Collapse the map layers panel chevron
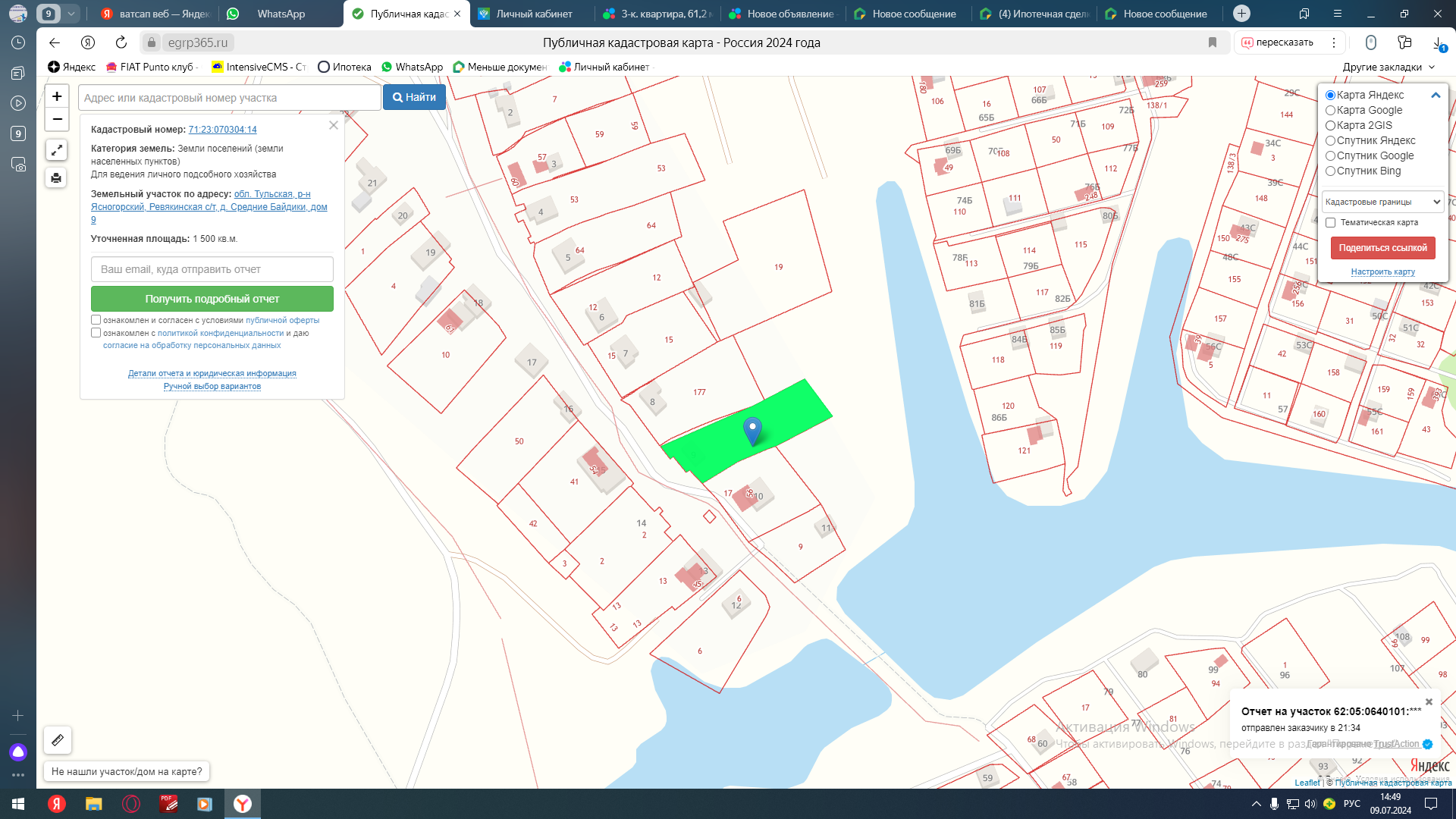The image size is (1456, 819). pyautogui.click(x=1435, y=96)
